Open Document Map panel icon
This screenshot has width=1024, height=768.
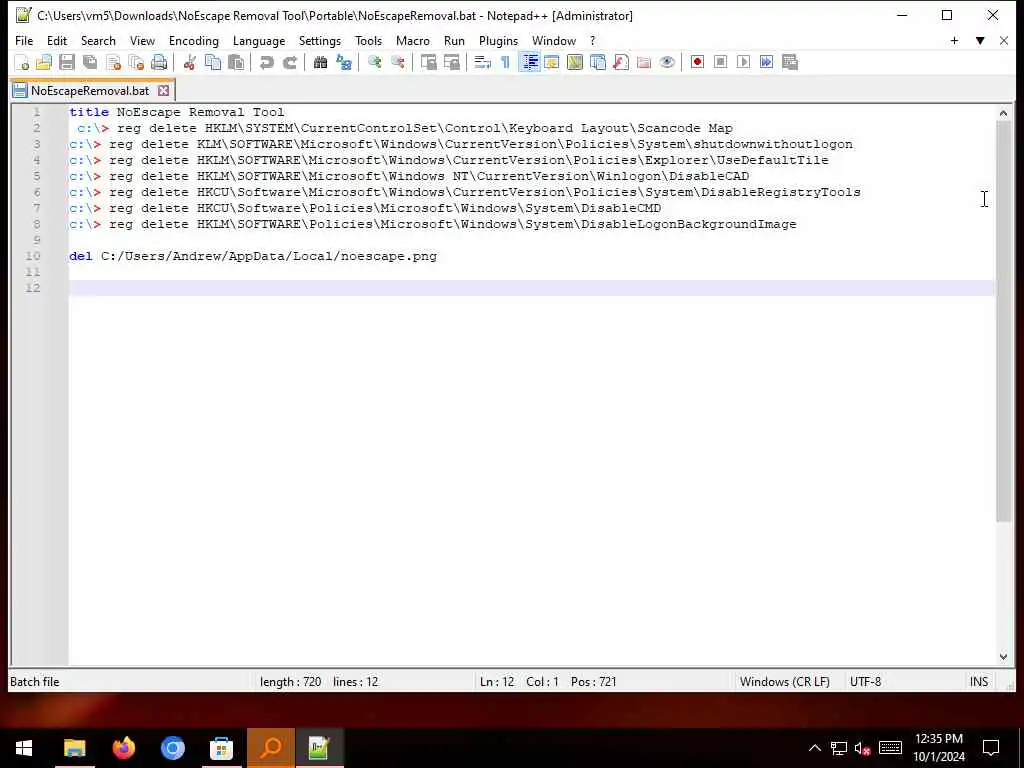pyautogui.click(x=575, y=62)
